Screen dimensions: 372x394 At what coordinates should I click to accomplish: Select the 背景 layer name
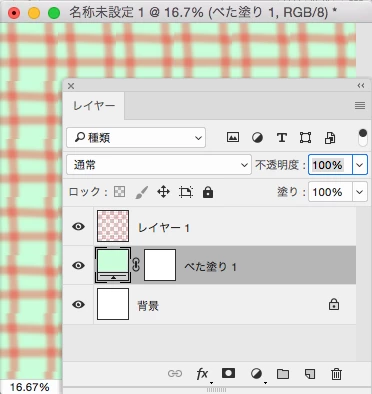click(x=148, y=306)
